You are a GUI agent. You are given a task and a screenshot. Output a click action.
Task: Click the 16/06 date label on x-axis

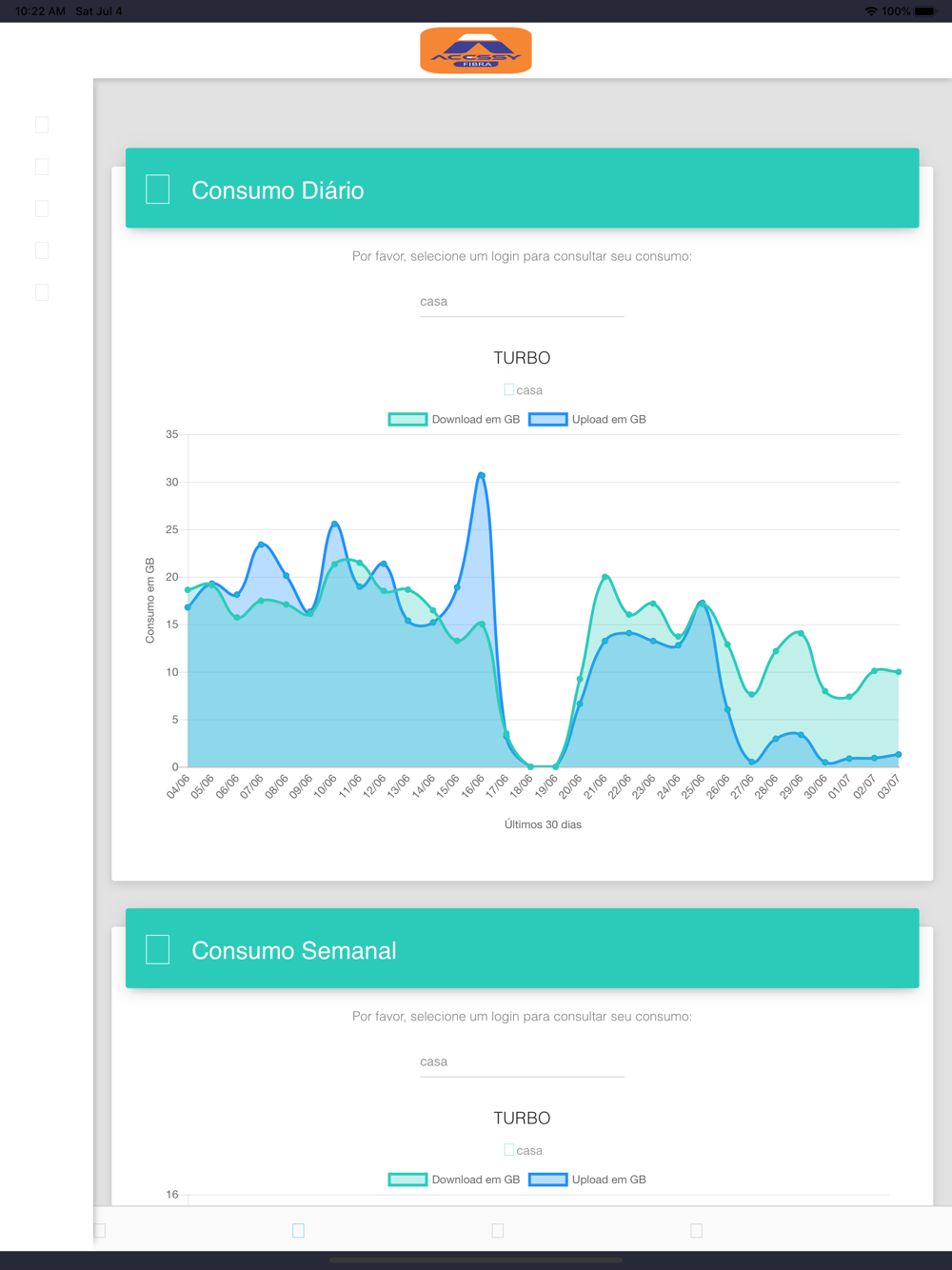coord(472,786)
